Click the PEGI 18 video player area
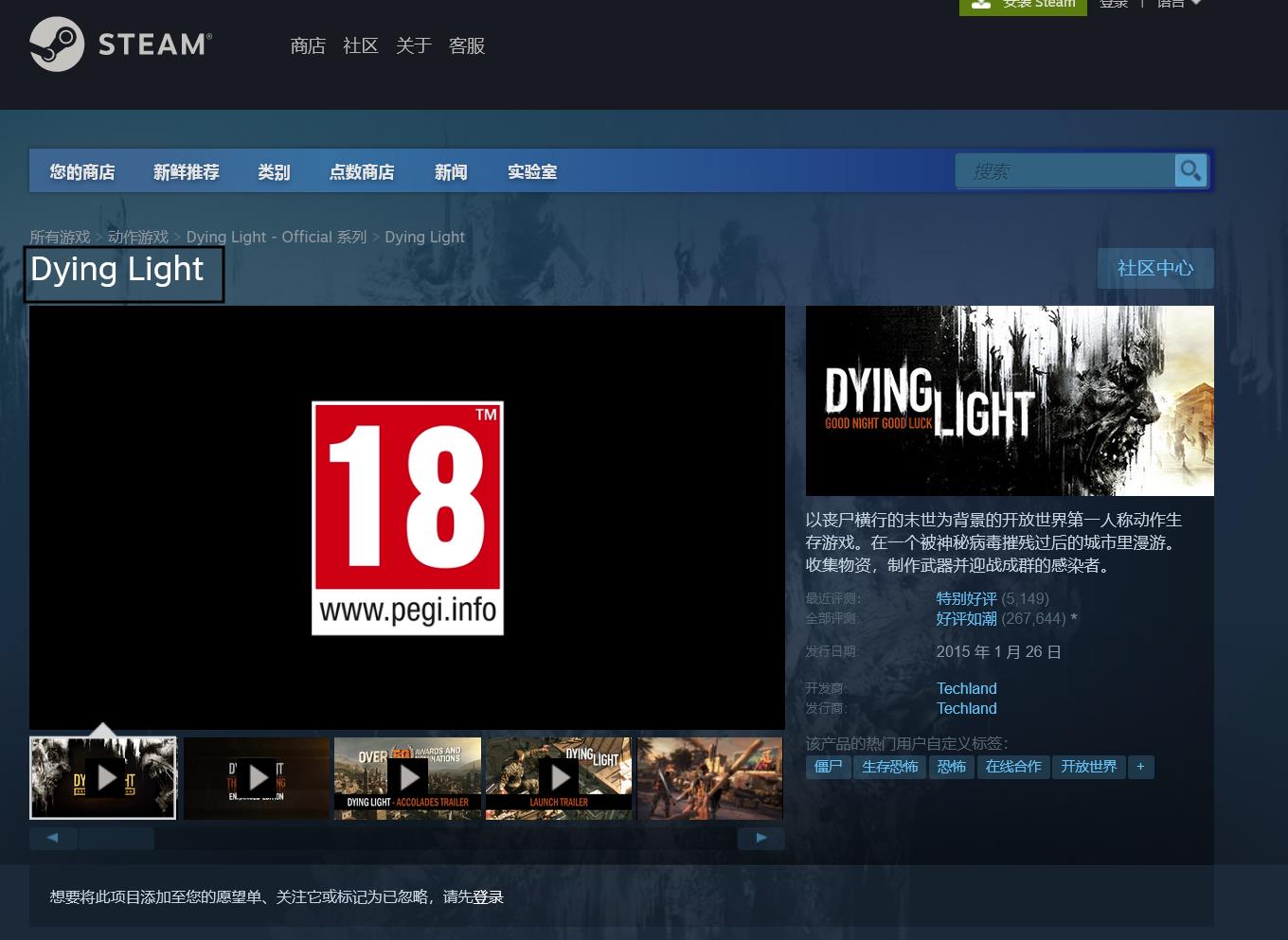The width and height of the screenshot is (1288, 940). 407,517
